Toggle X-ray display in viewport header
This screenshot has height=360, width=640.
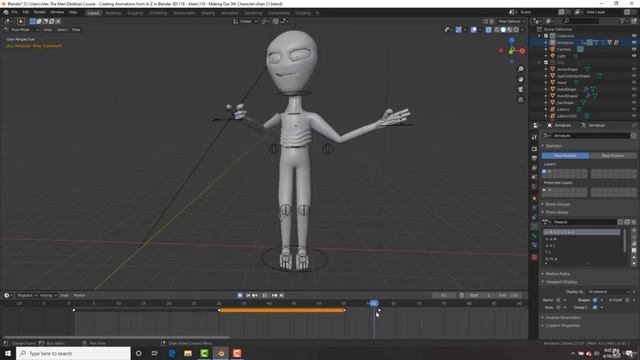click(488, 30)
